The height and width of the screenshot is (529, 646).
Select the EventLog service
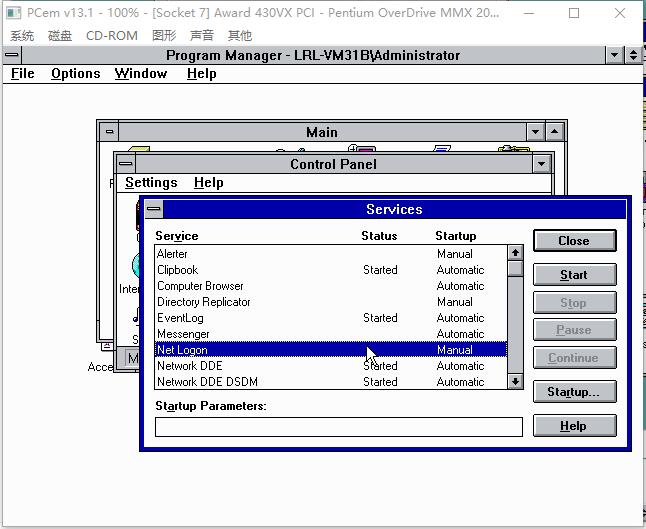tap(331, 318)
